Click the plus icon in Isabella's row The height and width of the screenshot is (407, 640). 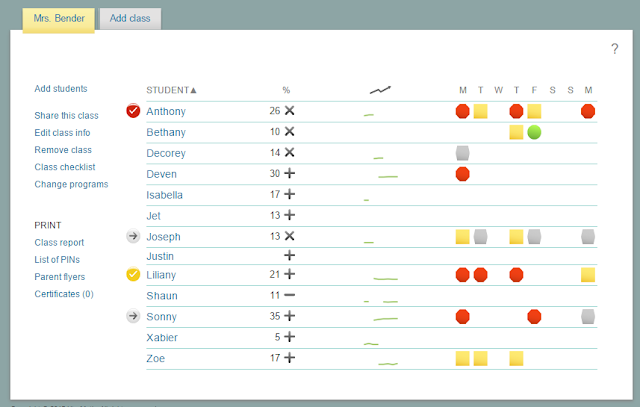[289, 194]
